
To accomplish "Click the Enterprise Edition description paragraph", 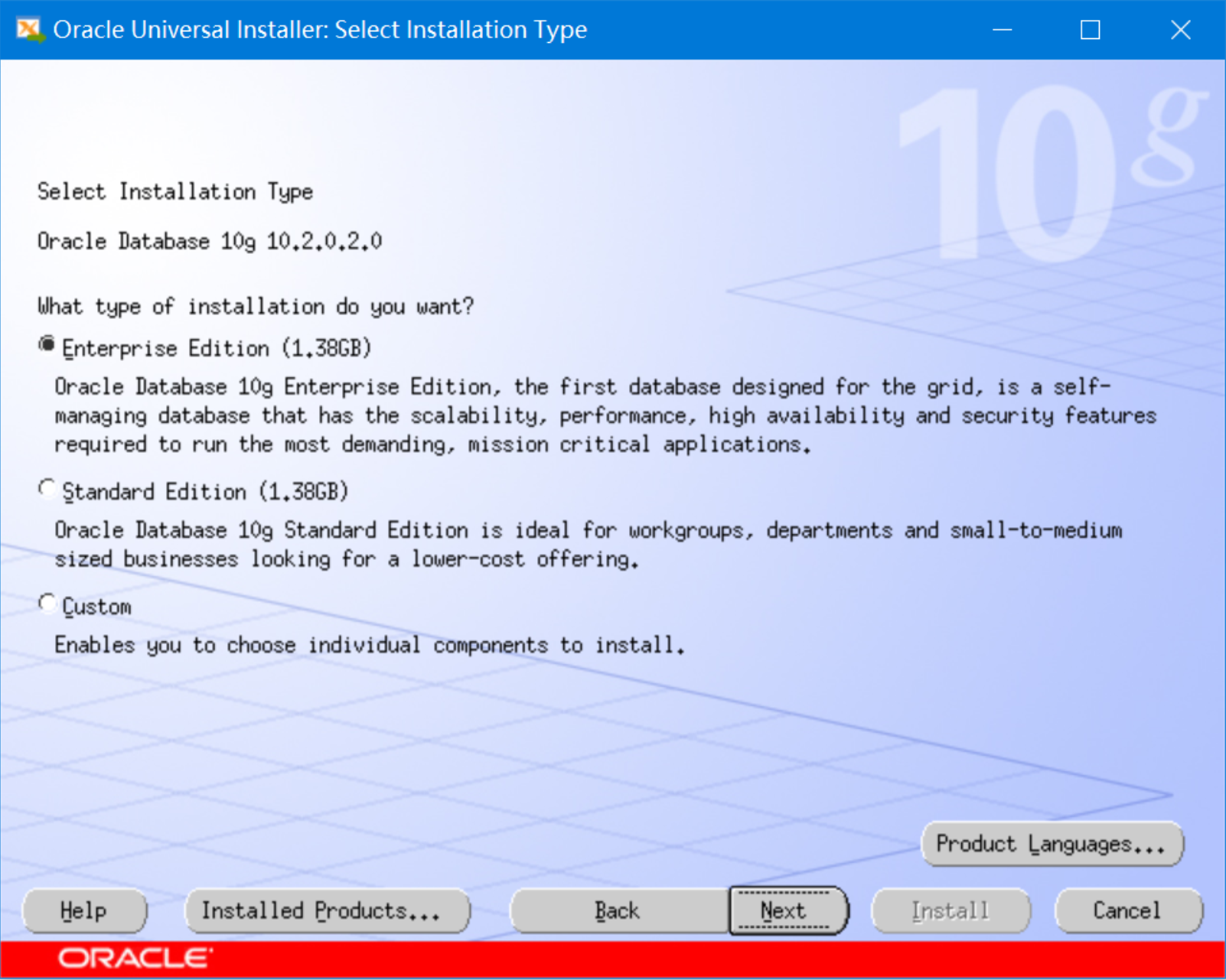I will [x=605, y=415].
